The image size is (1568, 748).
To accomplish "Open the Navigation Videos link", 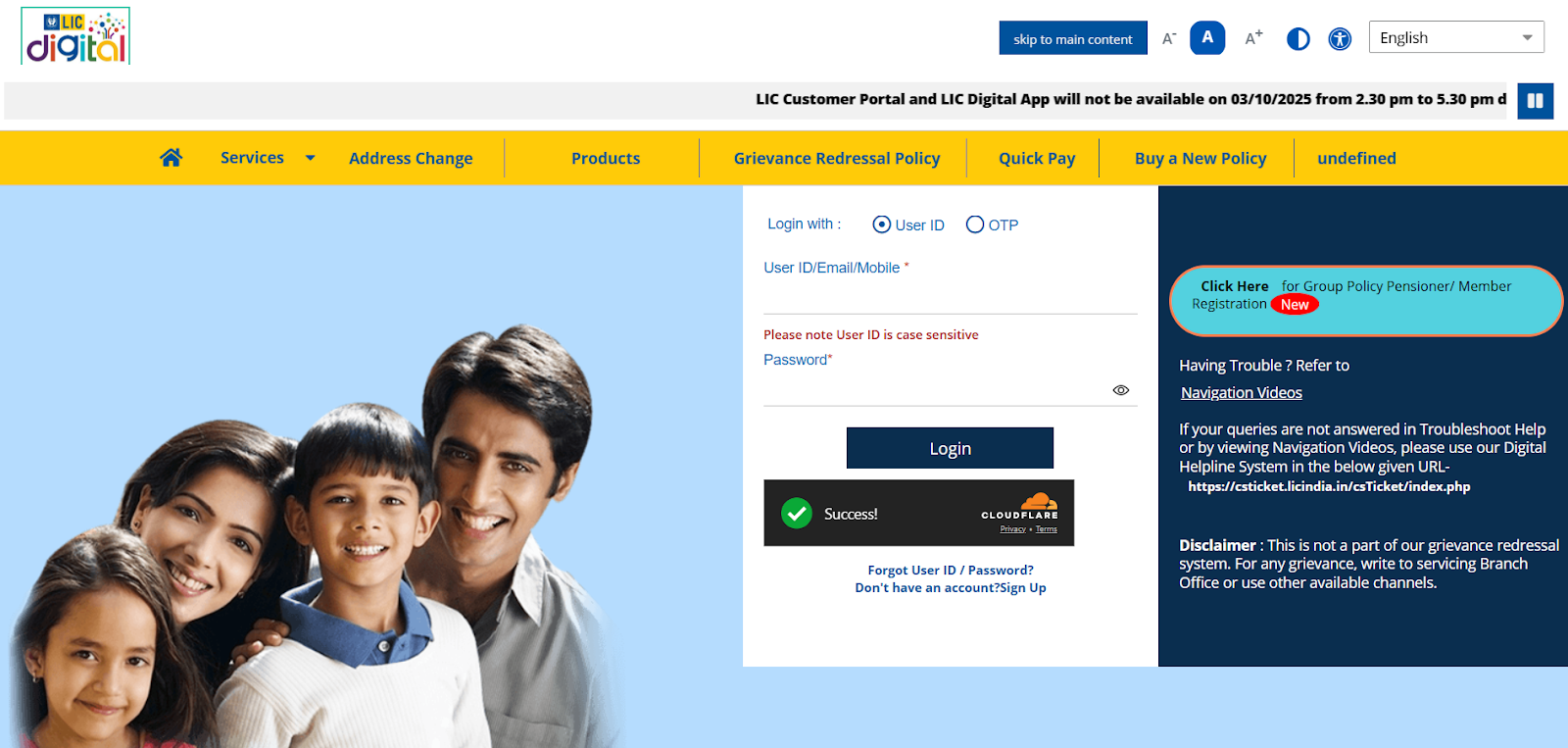I will (x=1242, y=392).
